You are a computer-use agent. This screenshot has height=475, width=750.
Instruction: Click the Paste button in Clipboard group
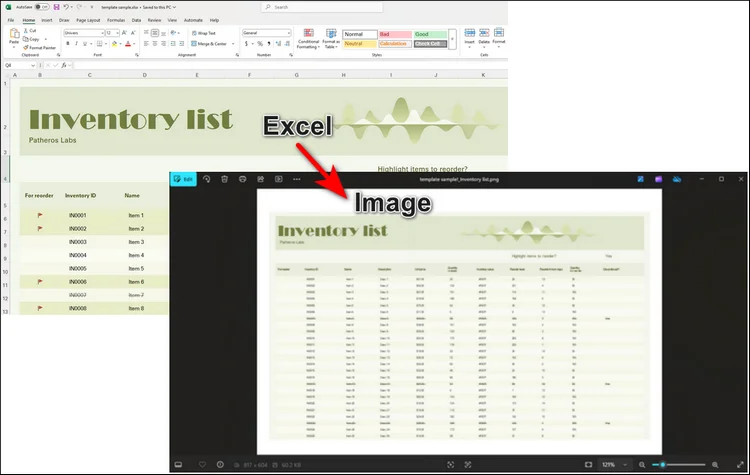coord(14,36)
